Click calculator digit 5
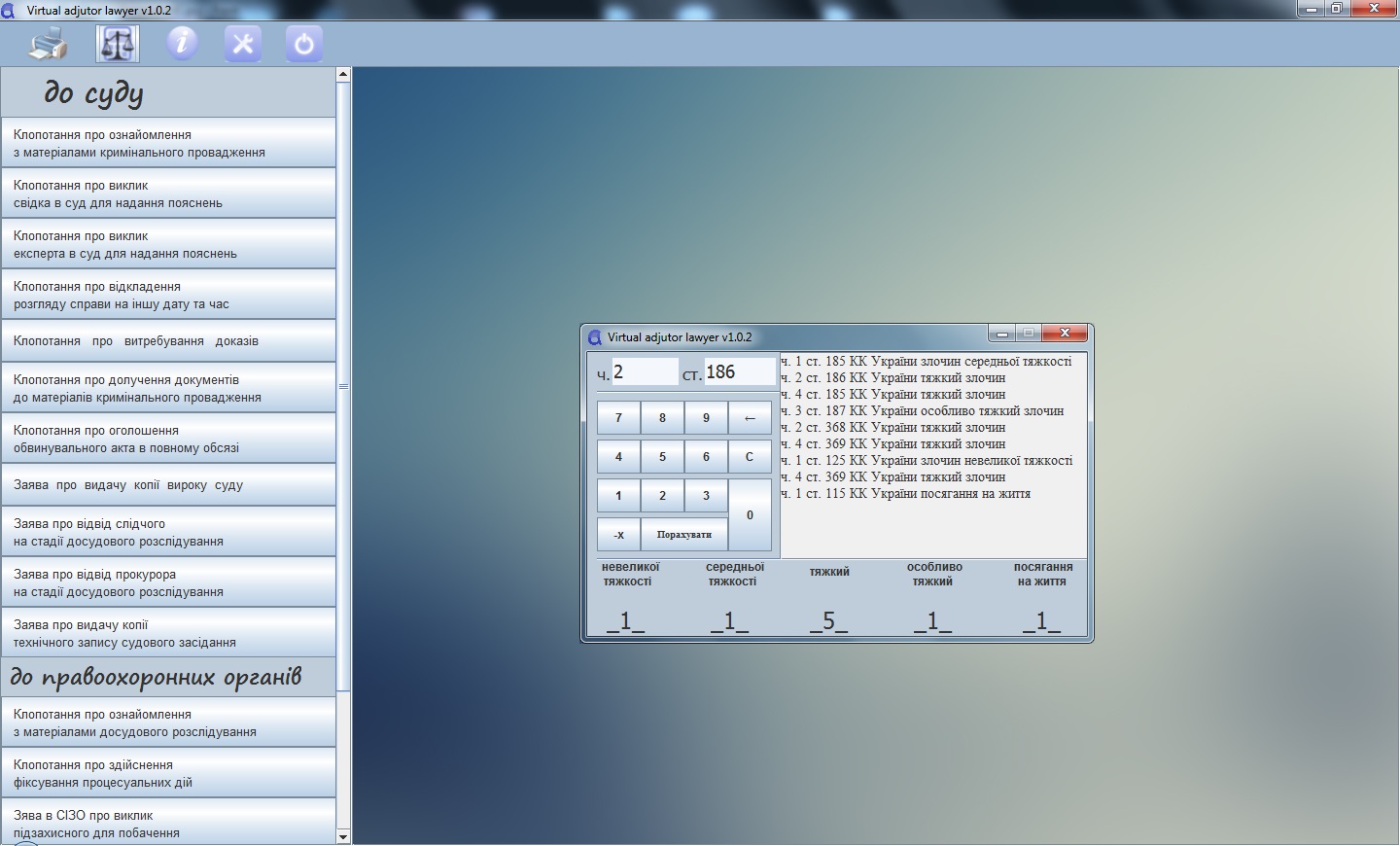Viewport: 1400px width, 846px height. click(662, 457)
